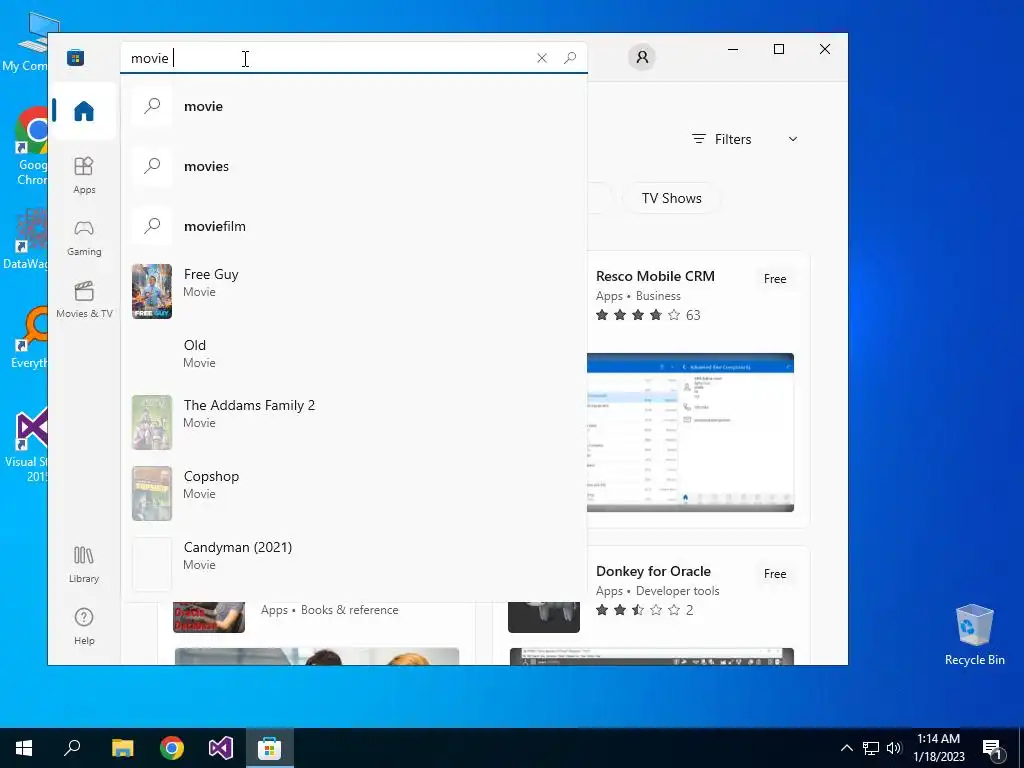Open The Addams Family 2 suggestion

[x=353, y=422]
